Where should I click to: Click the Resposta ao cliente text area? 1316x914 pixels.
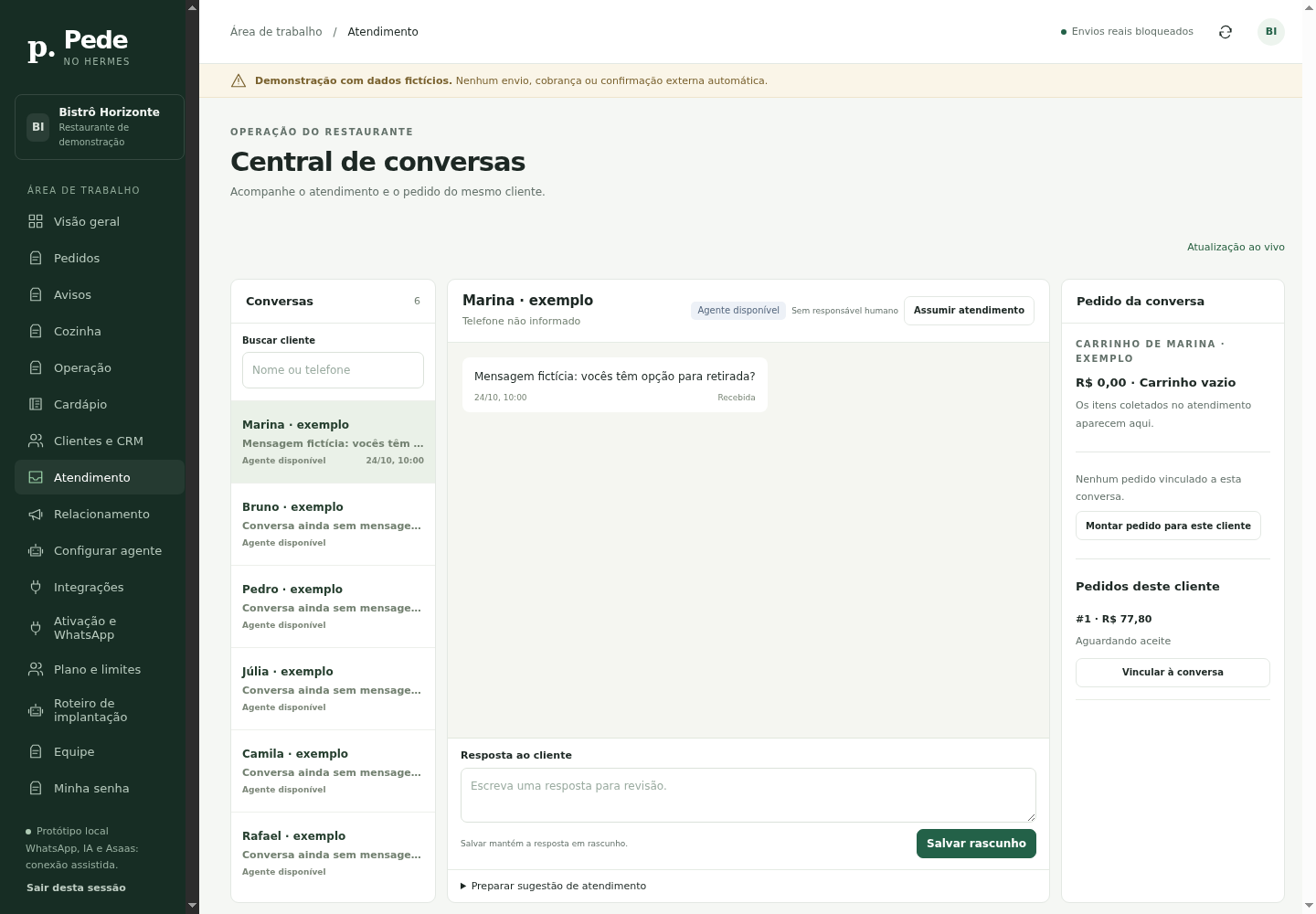click(748, 795)
